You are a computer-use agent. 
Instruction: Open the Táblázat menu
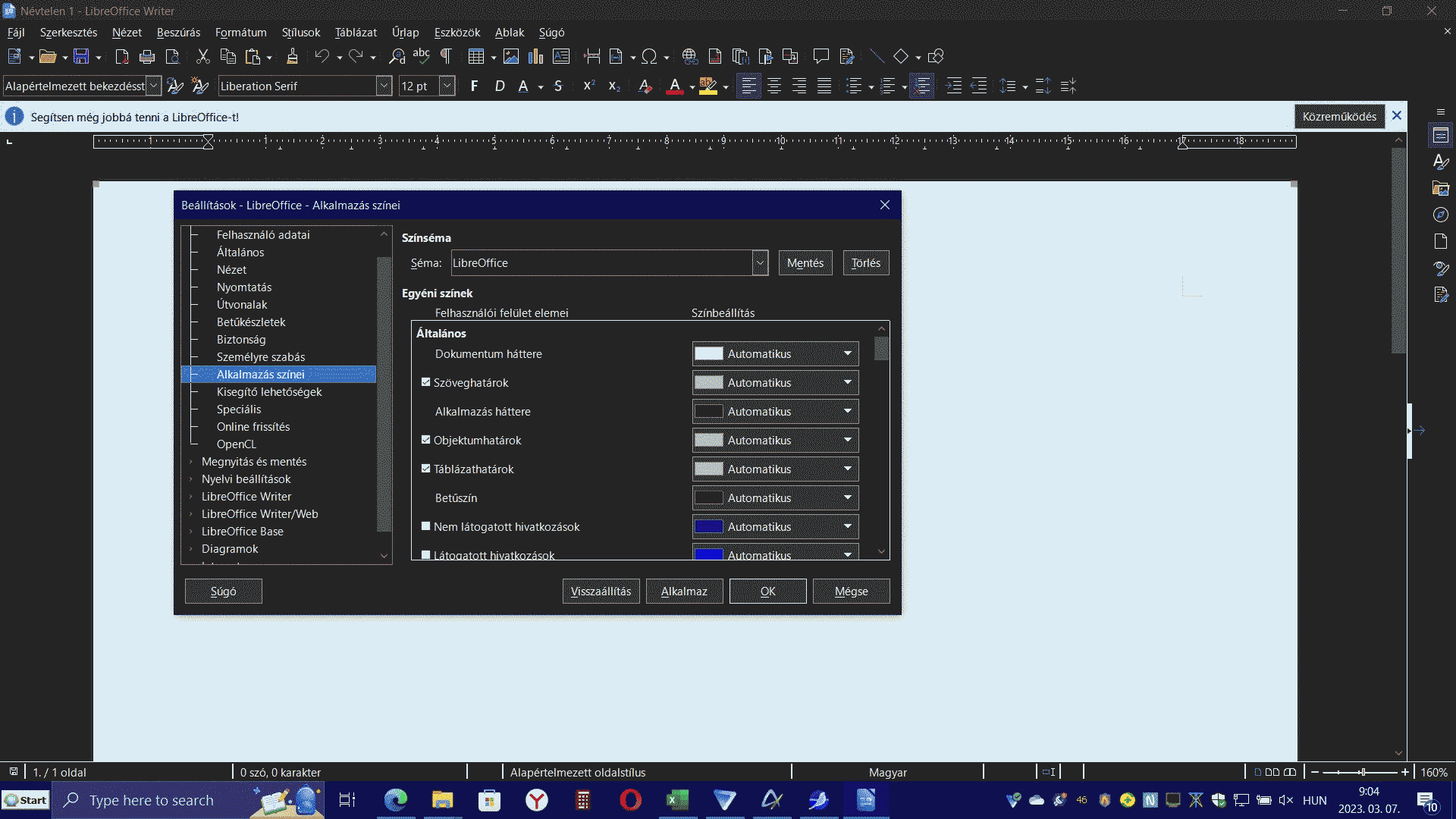coord(356,33)
